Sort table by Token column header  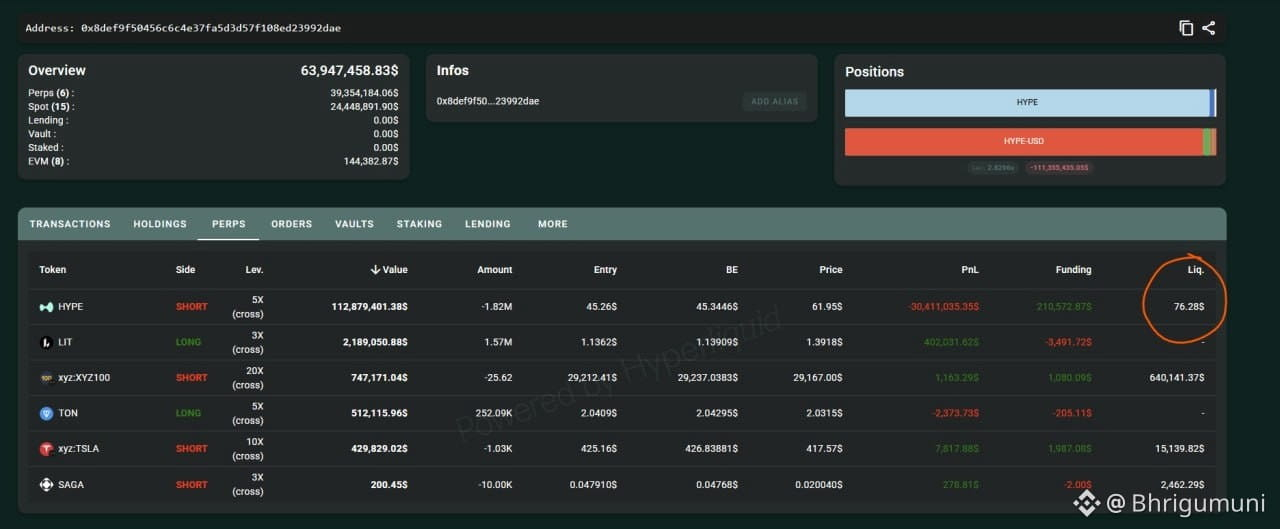(53, 270)
